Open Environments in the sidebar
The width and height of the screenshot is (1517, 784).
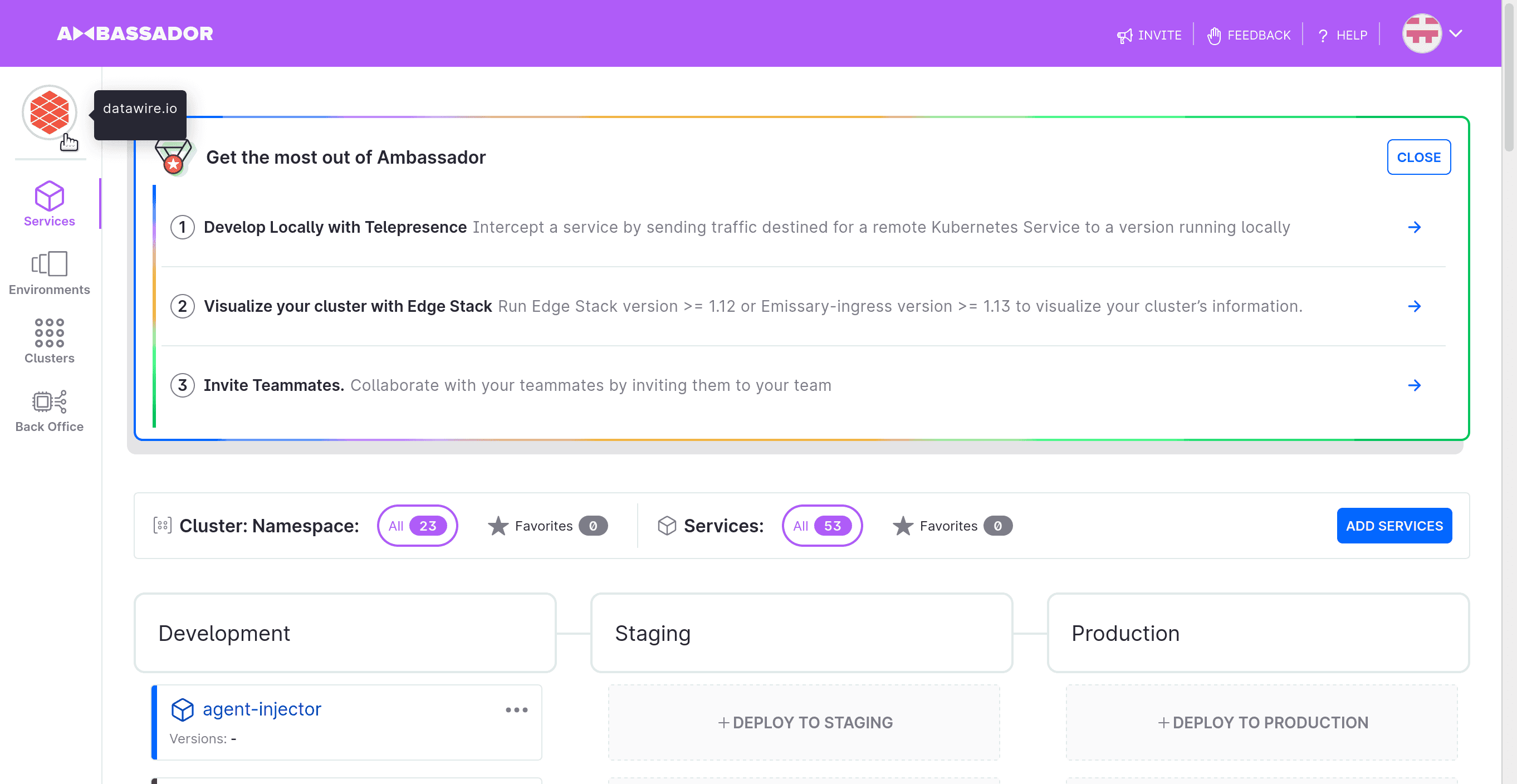pyautogui.click(x=50, y=272)
